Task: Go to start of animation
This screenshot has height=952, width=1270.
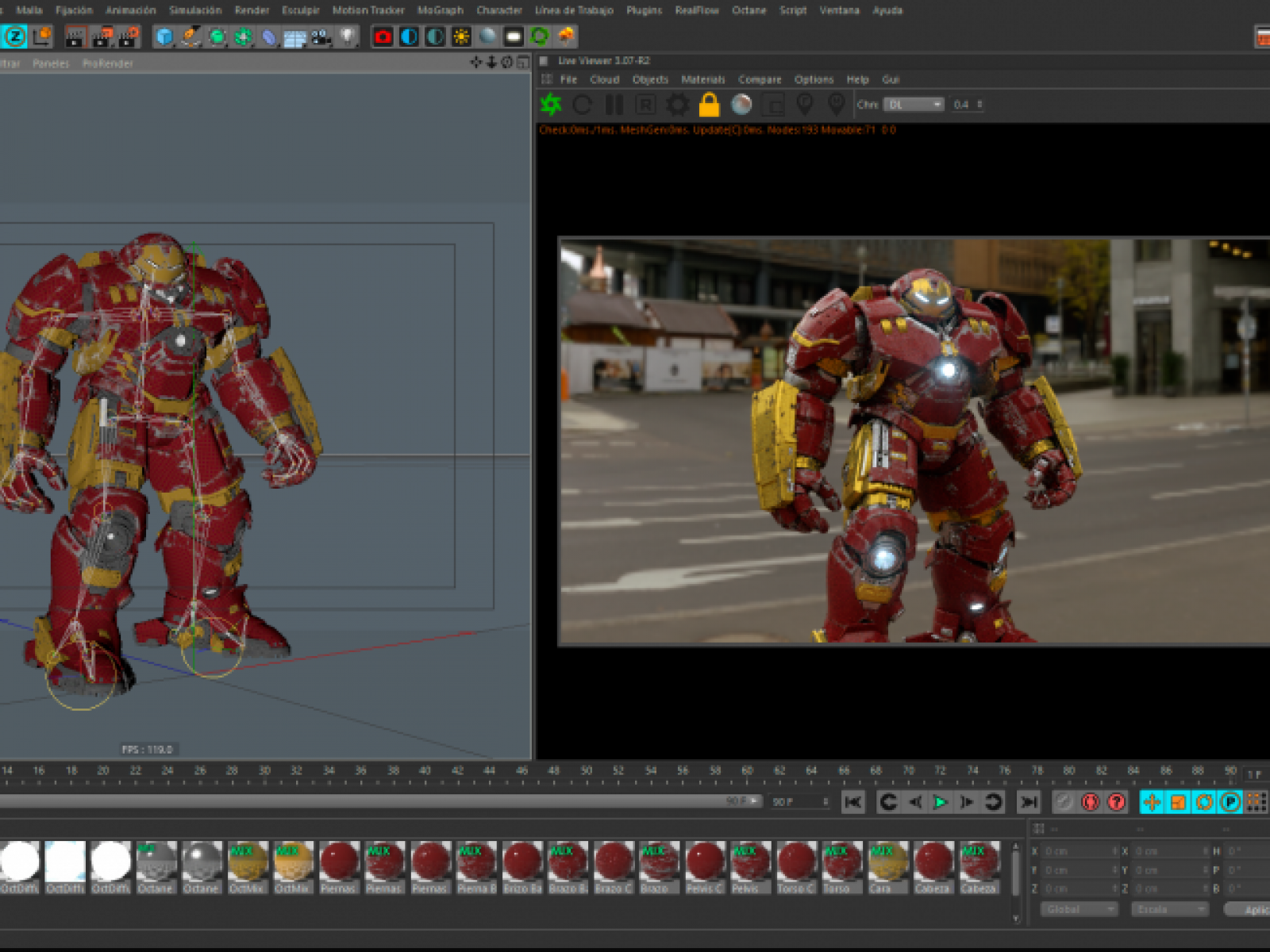Action: 853,802
